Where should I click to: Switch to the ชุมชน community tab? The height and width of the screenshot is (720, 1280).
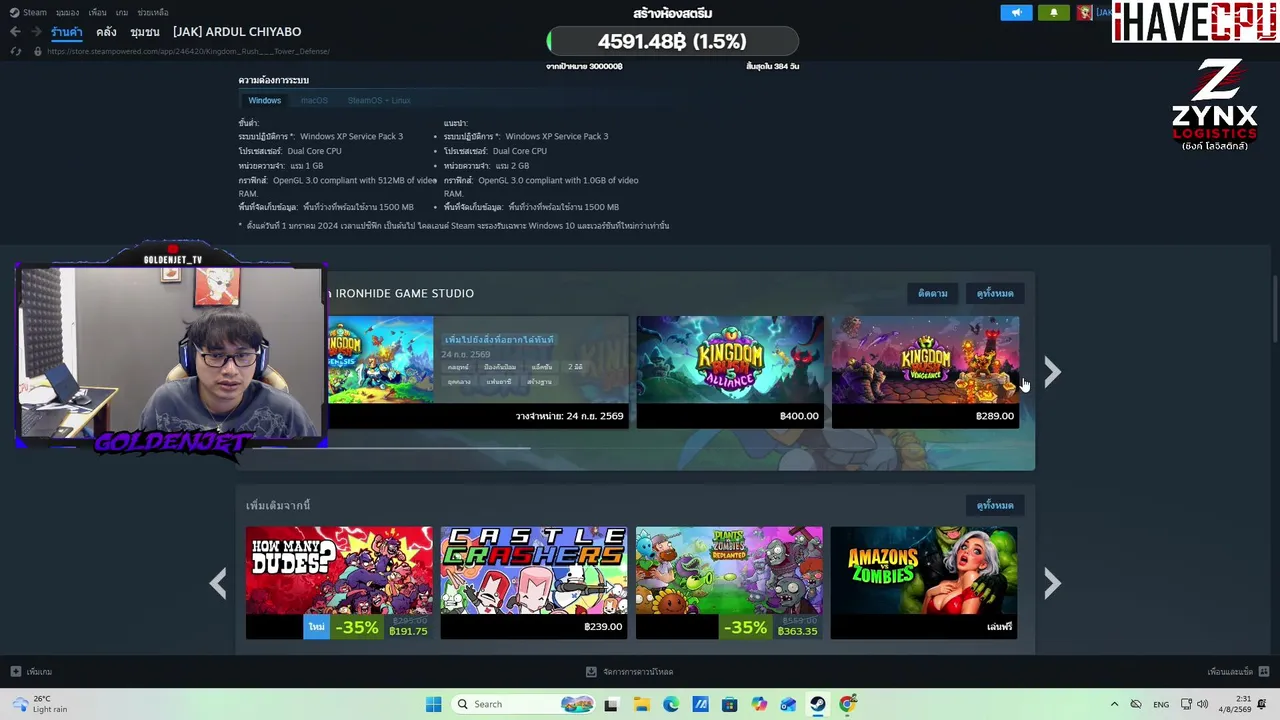click(145, 32)
